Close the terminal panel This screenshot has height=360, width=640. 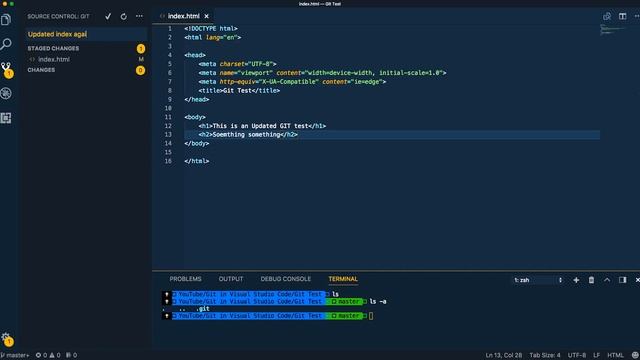(637, 280)
